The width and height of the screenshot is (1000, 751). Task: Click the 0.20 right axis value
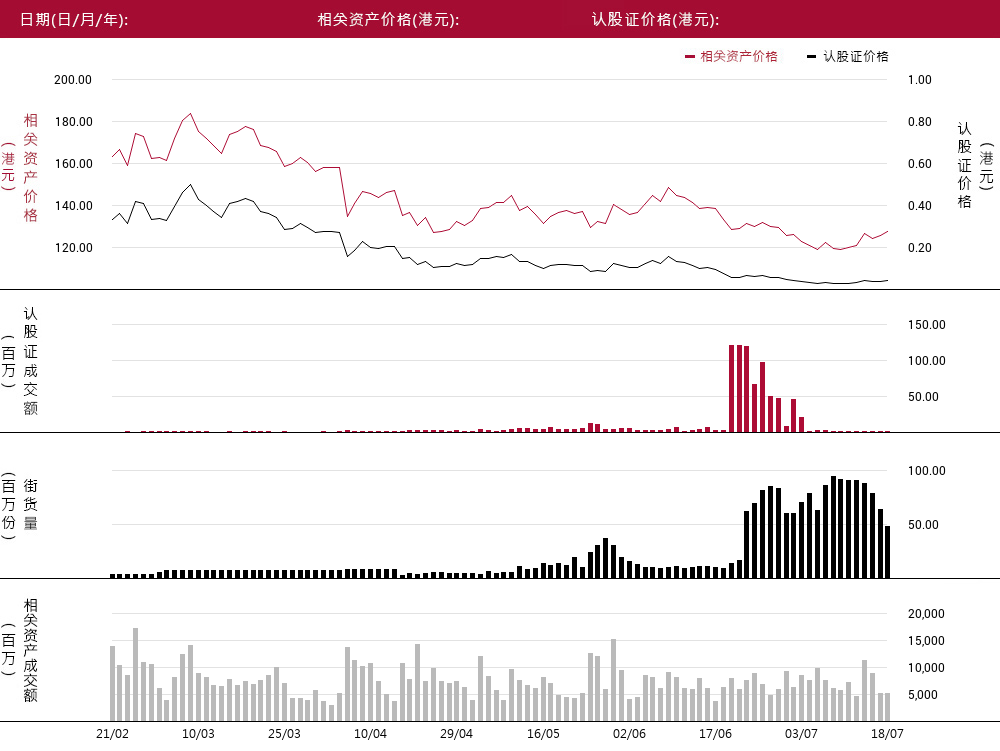[x=920, y=247]
